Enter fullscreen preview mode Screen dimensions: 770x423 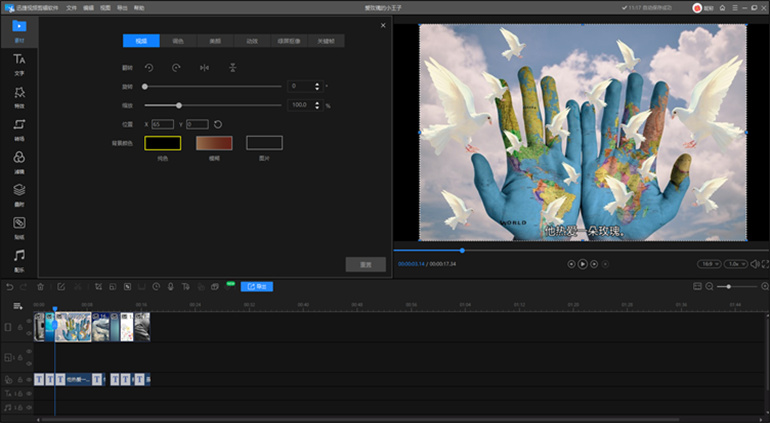click(x=765, y=264)
